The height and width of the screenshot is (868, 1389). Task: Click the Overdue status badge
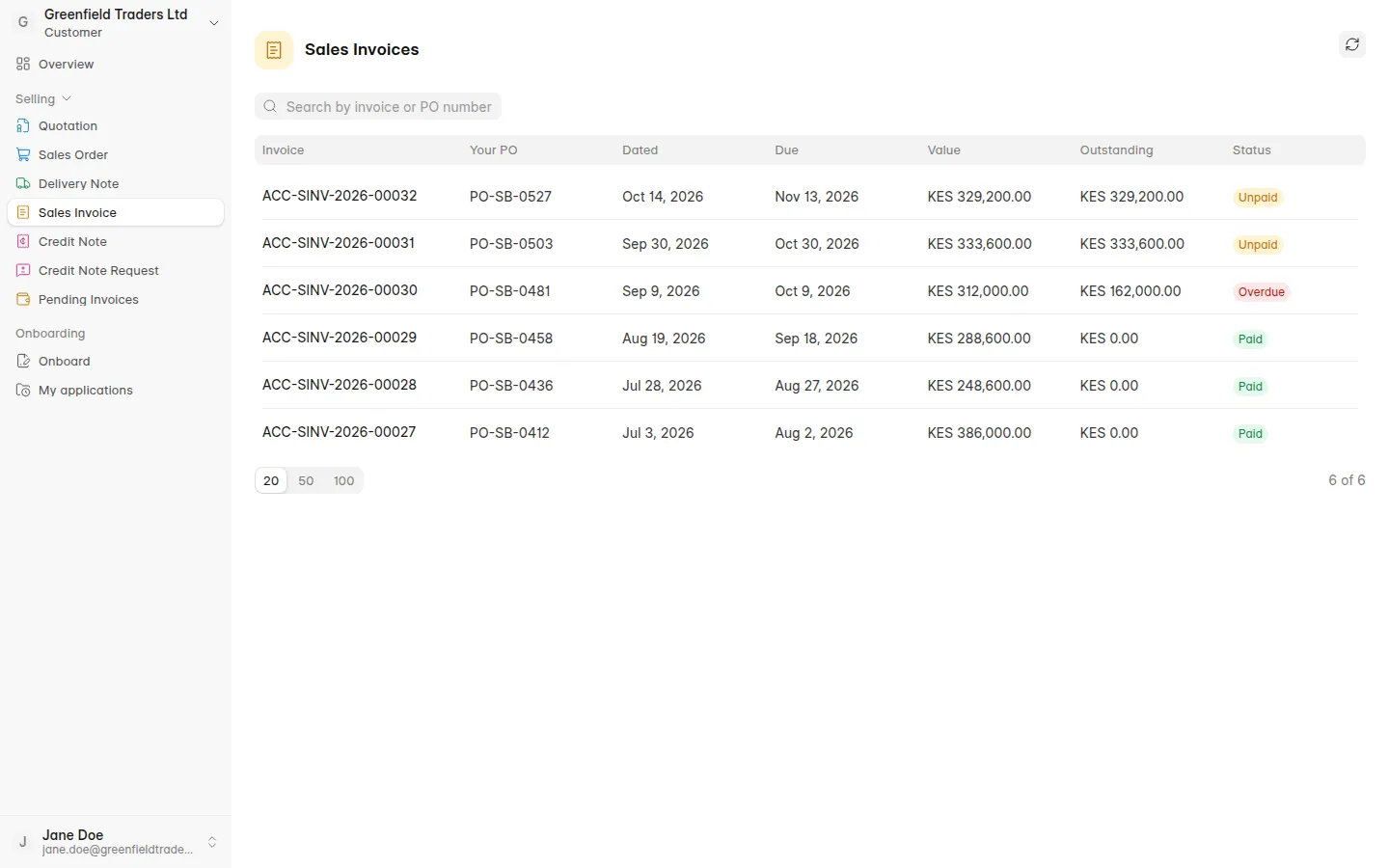tap(1262, 292)
